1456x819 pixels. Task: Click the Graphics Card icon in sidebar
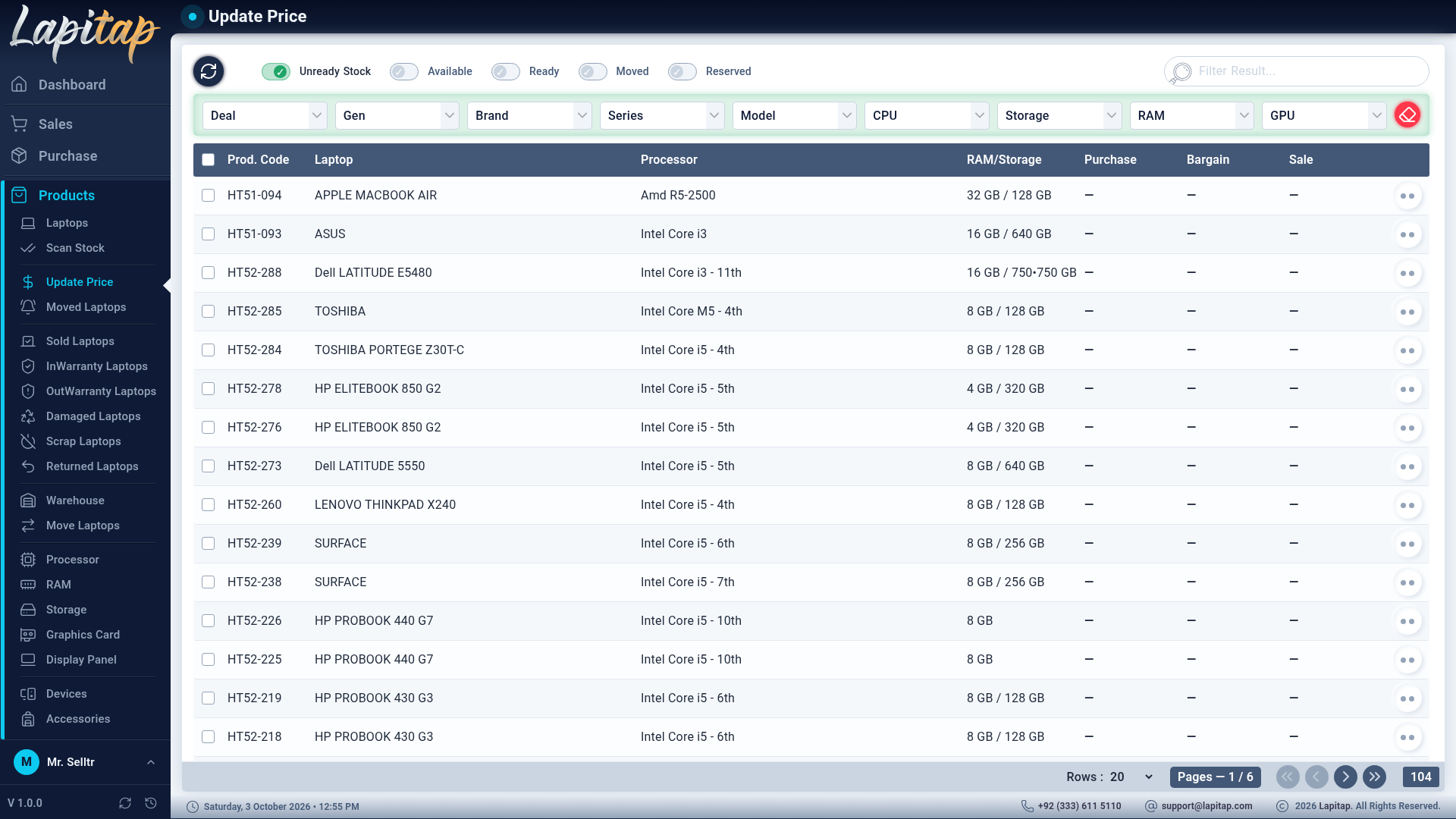[x=28, y=635]
